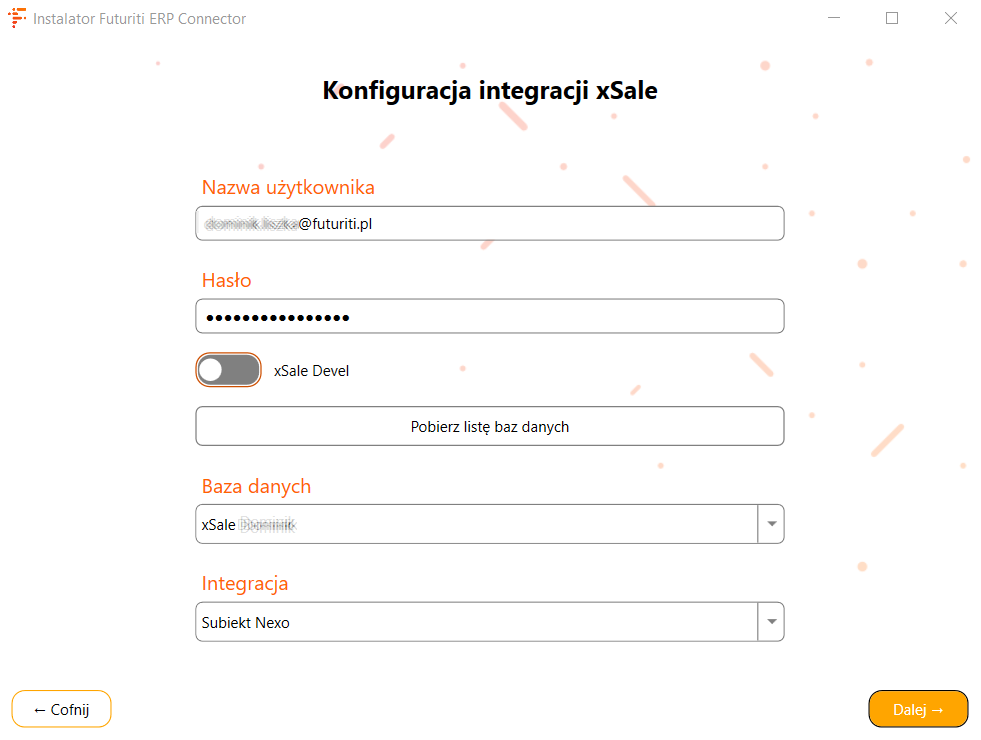Toggle the xSale Devel switch
Viewport: 981px width, 740px height.
click(228, 370)
